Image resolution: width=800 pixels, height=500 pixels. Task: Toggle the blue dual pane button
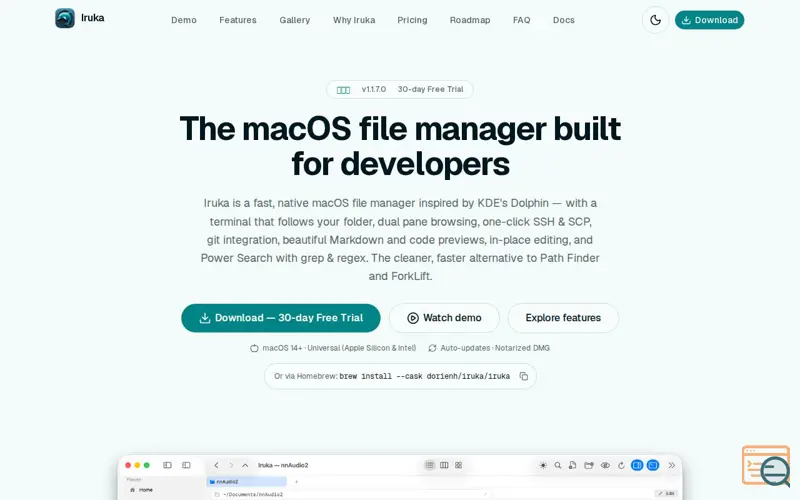coord(637,465)
